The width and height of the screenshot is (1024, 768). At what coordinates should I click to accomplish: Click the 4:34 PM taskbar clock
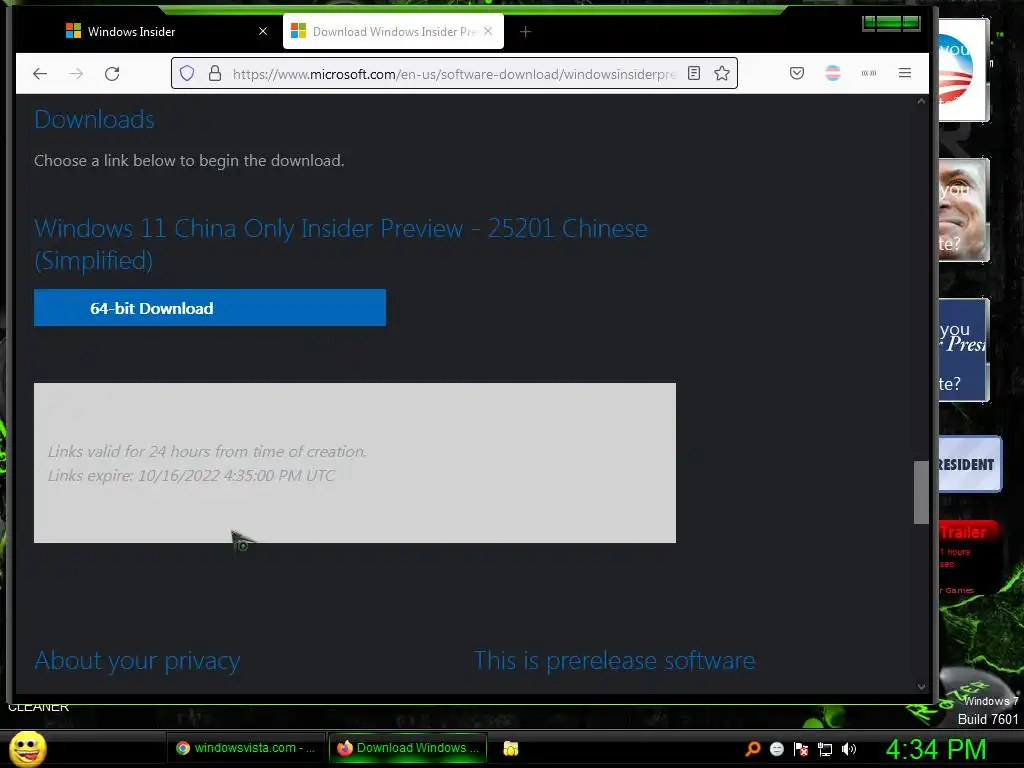pyautogui.click(x=935, y=749)
